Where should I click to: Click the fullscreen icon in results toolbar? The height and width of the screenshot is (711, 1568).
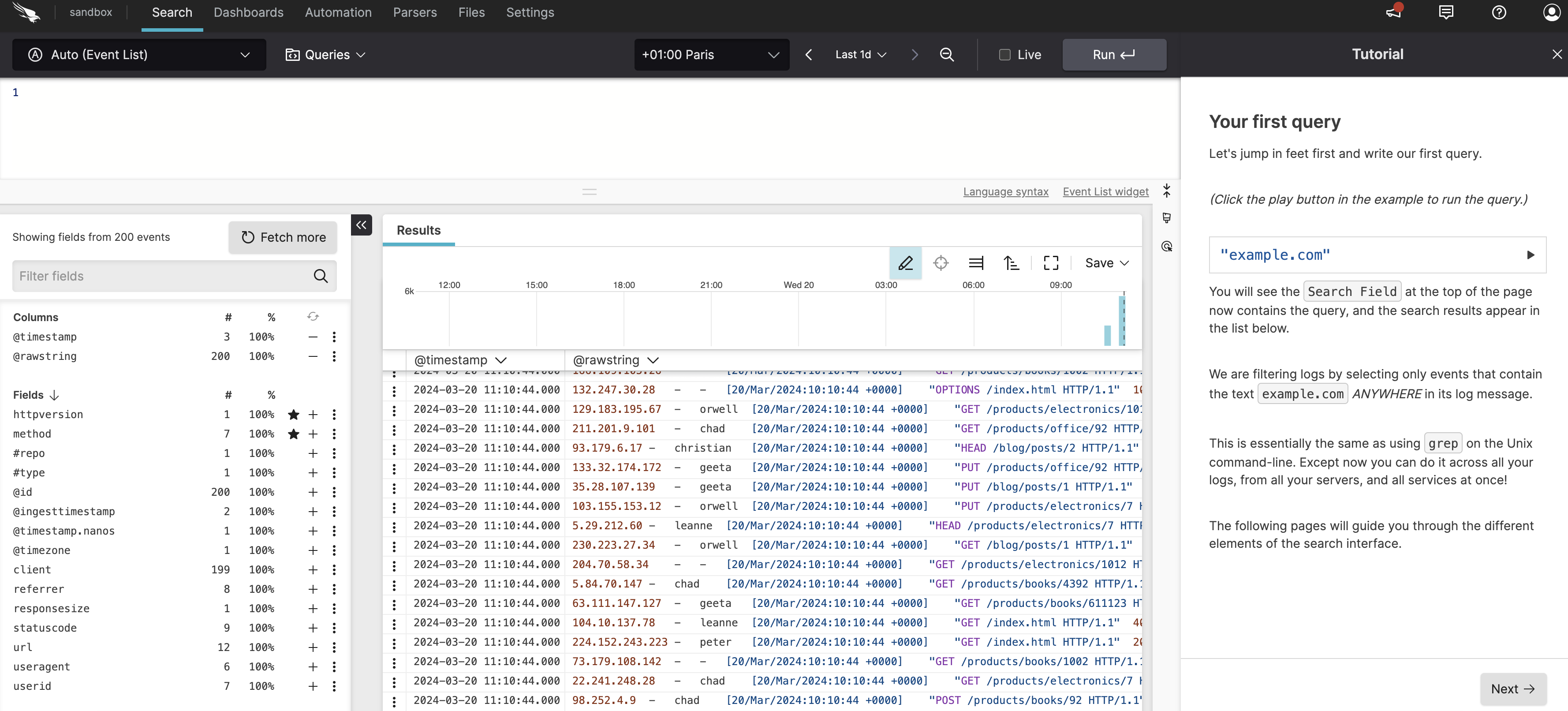(1051, 263)
